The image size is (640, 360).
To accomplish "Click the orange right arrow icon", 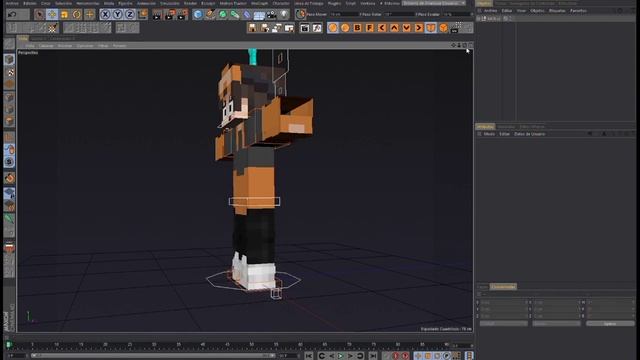I will pos(419,28).
